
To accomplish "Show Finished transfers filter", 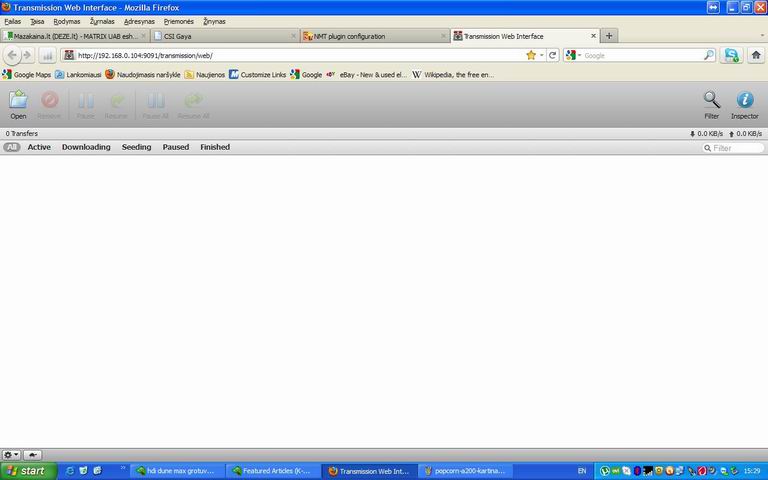I will (x=215, y=147).
